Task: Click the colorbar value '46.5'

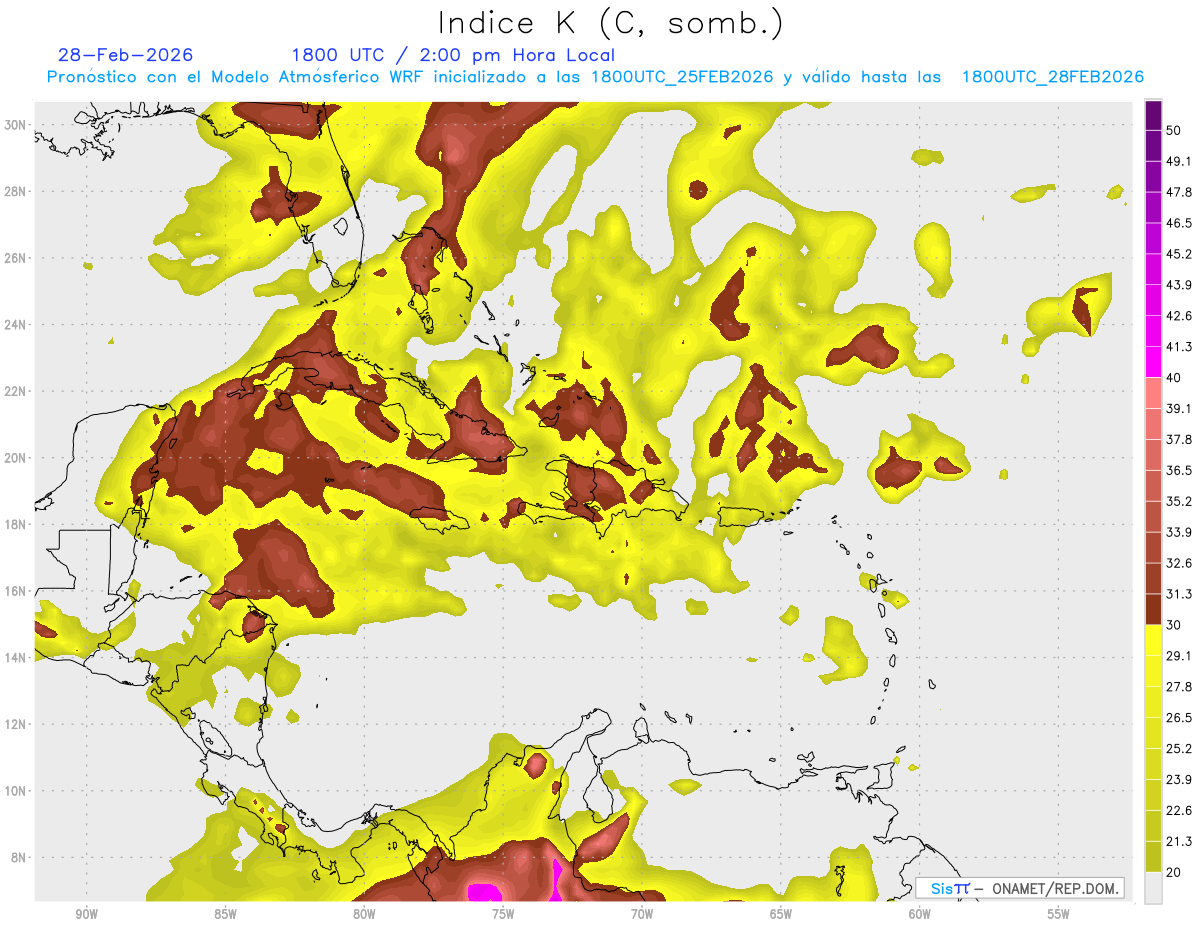Action: pyautogui.click(x=1179, y=223)
